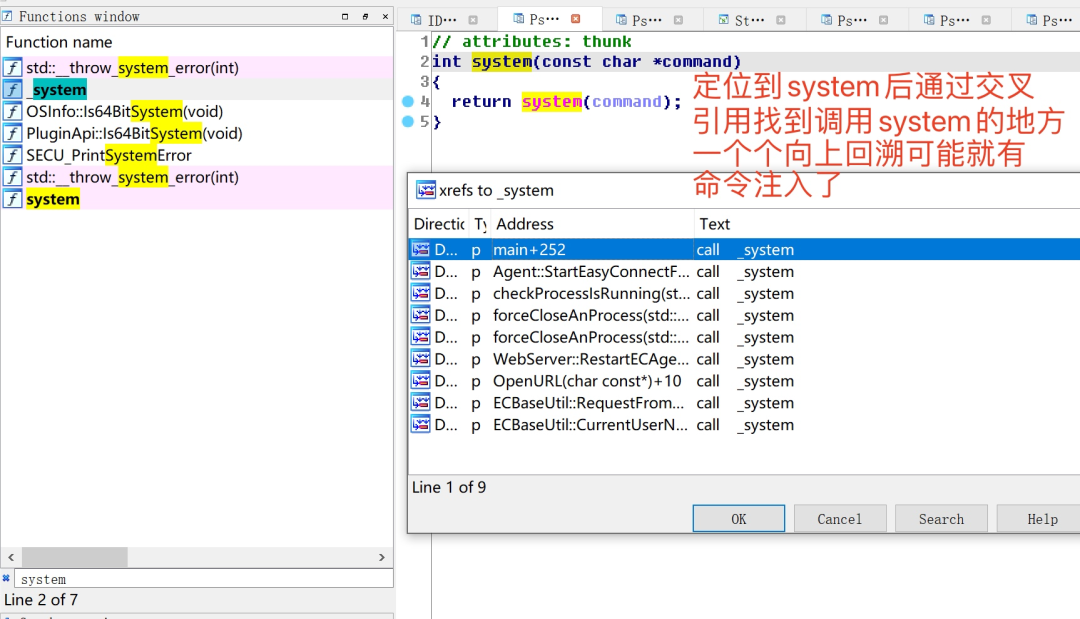Toggle the breakpoint dot on line 4
The height and width of the screenshot is (619, 1080).
pos(407,101)
